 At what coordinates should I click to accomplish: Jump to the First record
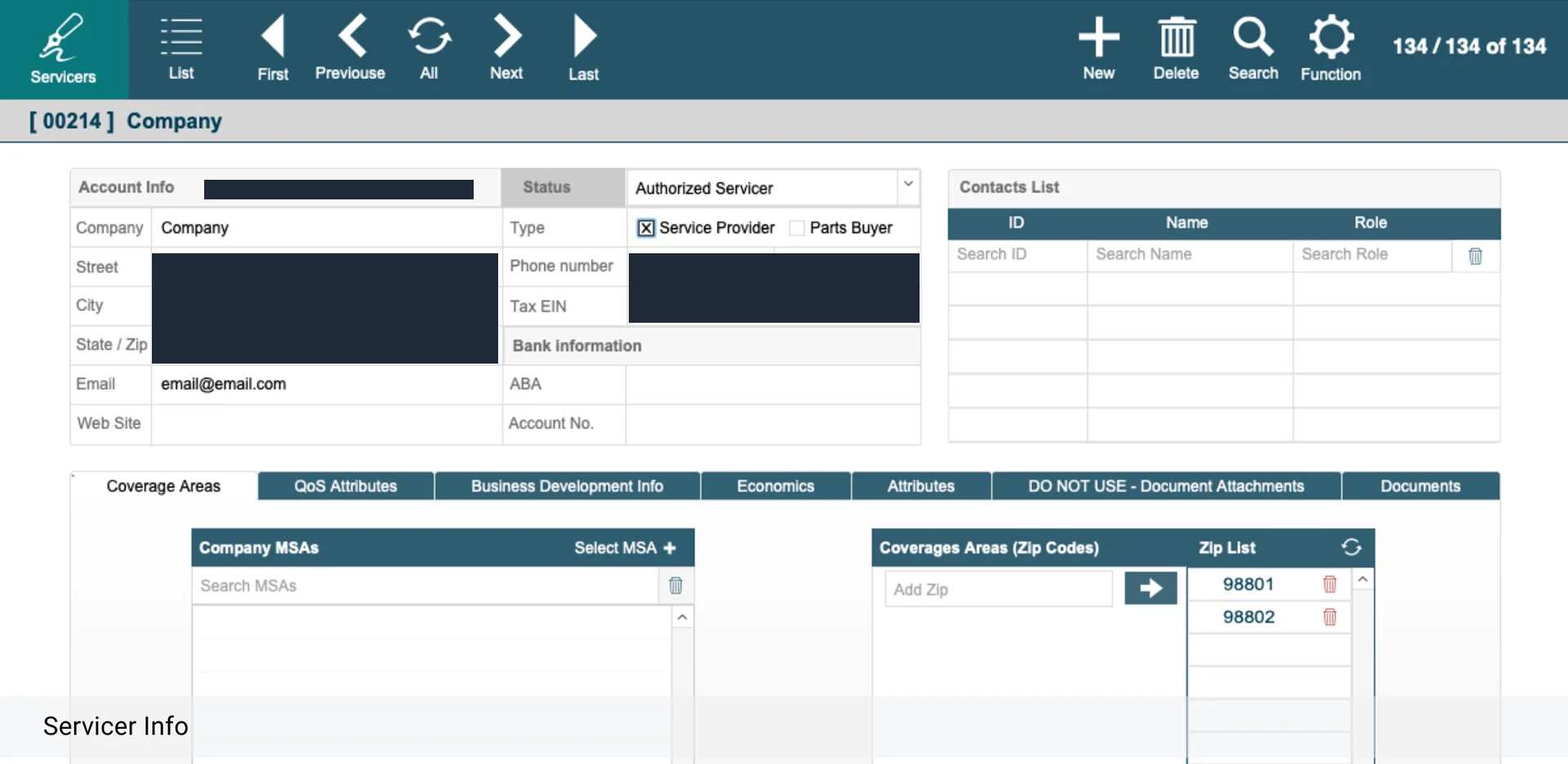[x=273, y=50]
